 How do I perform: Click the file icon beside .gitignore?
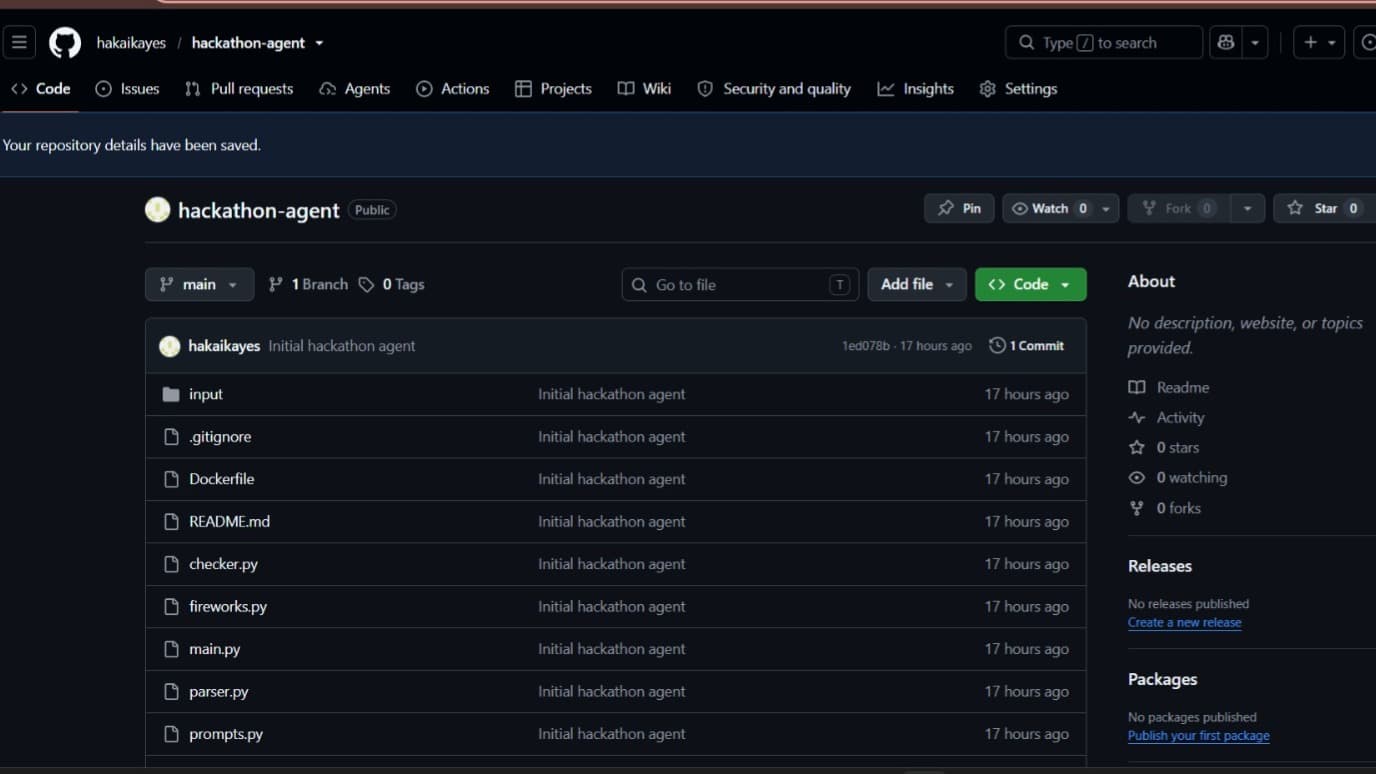pyautogui.click(x=170, y=437)
